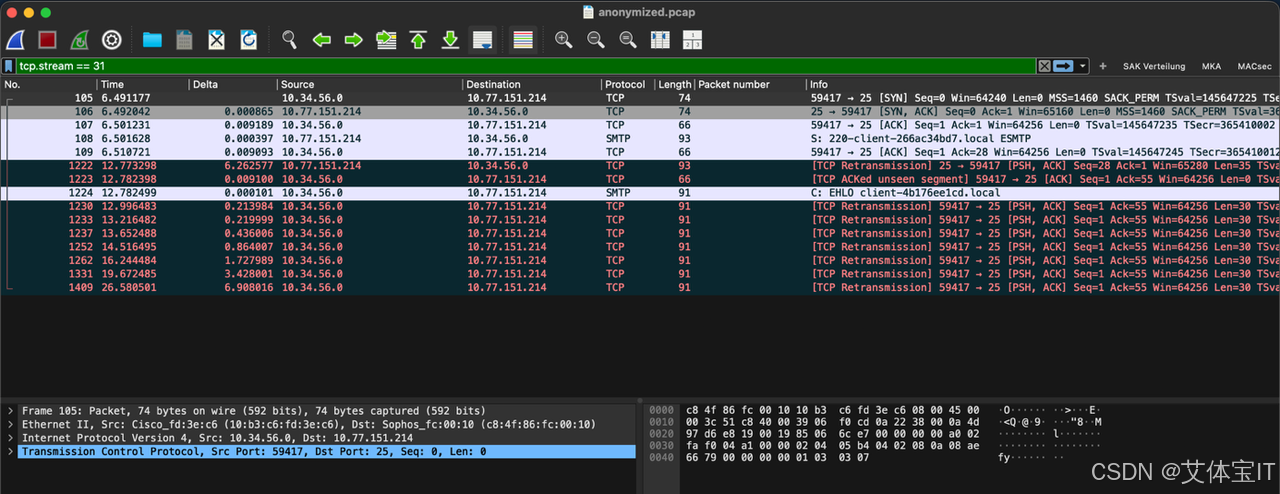Sort by the Length column header
This screenshot has height=494, width=1280.
click(x=674, y=85)
